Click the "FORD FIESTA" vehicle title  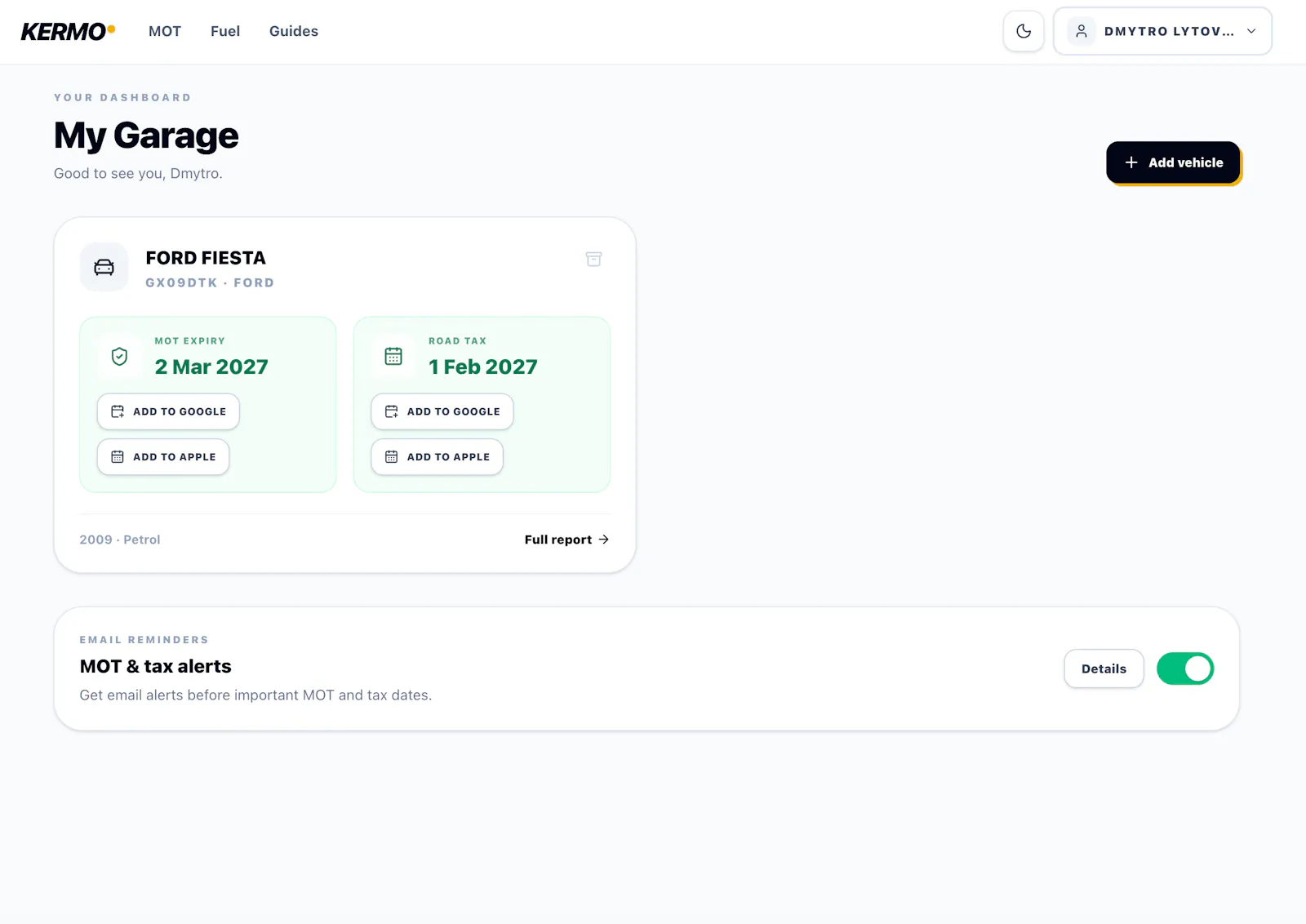[206, 258]
